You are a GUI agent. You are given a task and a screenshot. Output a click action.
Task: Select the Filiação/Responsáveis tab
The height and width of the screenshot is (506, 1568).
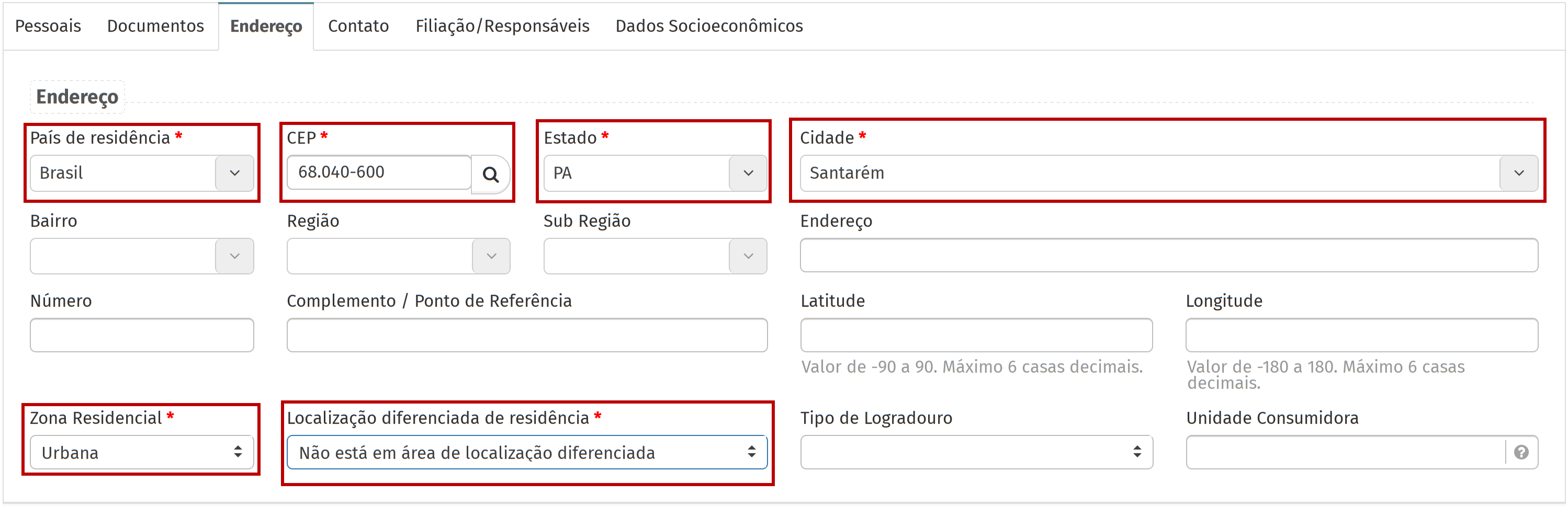pyautogui.click(x=502, y=26)
